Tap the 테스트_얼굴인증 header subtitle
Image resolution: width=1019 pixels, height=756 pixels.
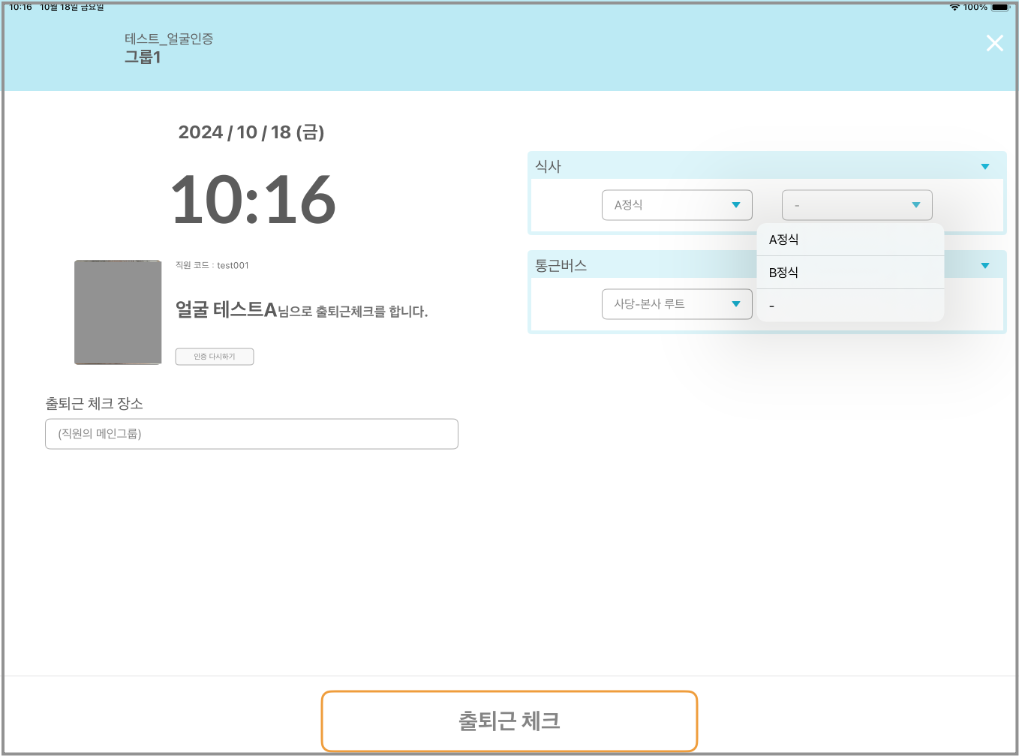coord(168,39)
